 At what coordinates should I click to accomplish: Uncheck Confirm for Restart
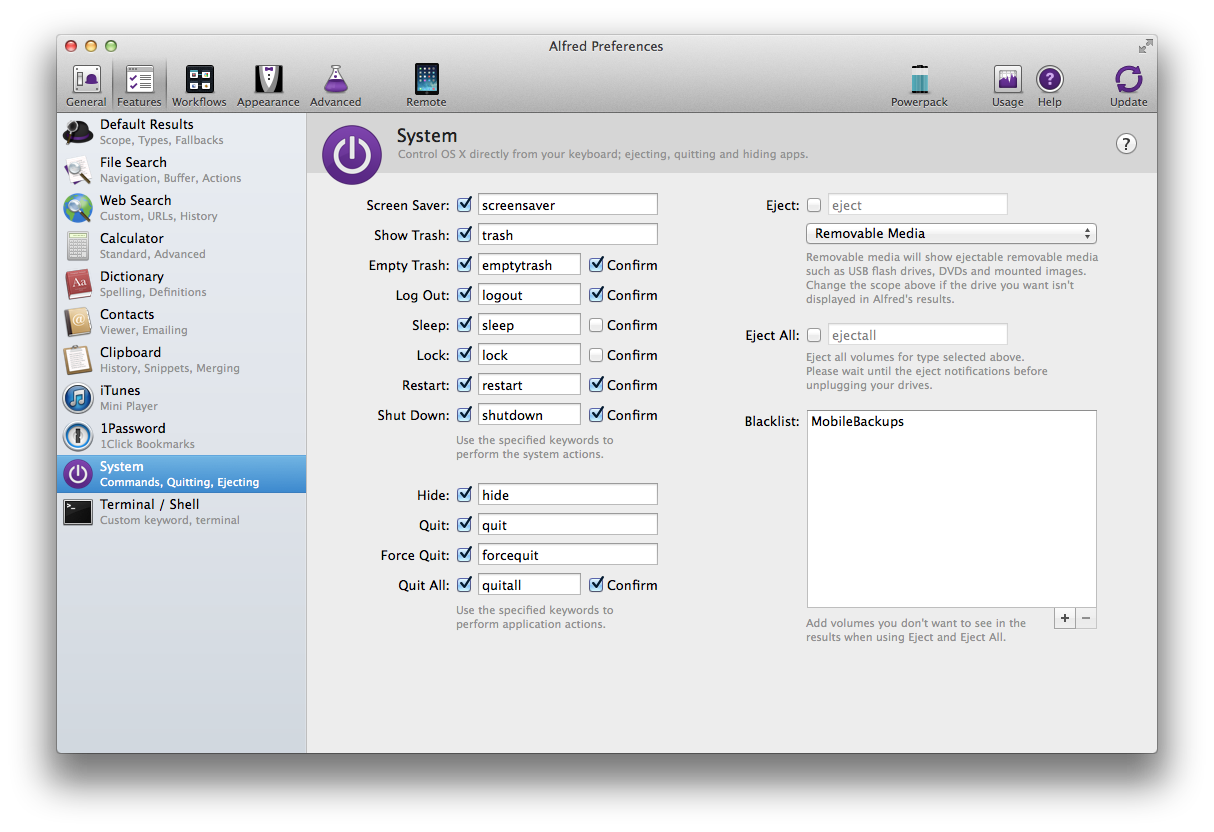[596, 385]
